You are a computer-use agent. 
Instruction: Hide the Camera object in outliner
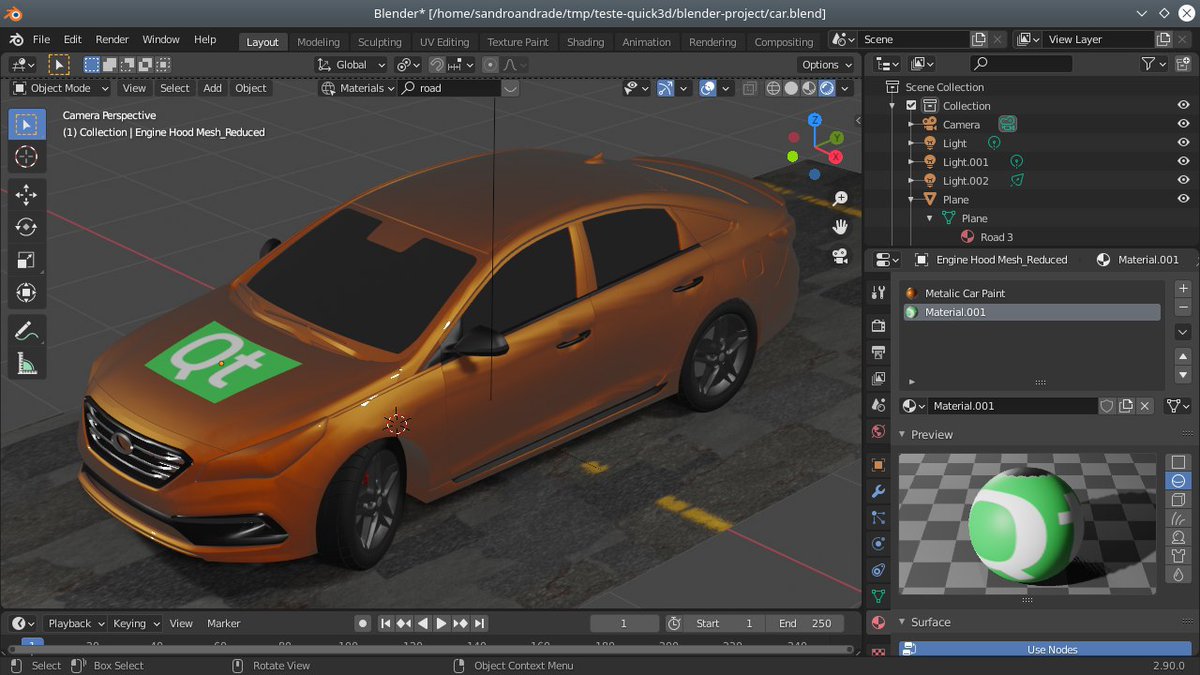[1183, 124]
